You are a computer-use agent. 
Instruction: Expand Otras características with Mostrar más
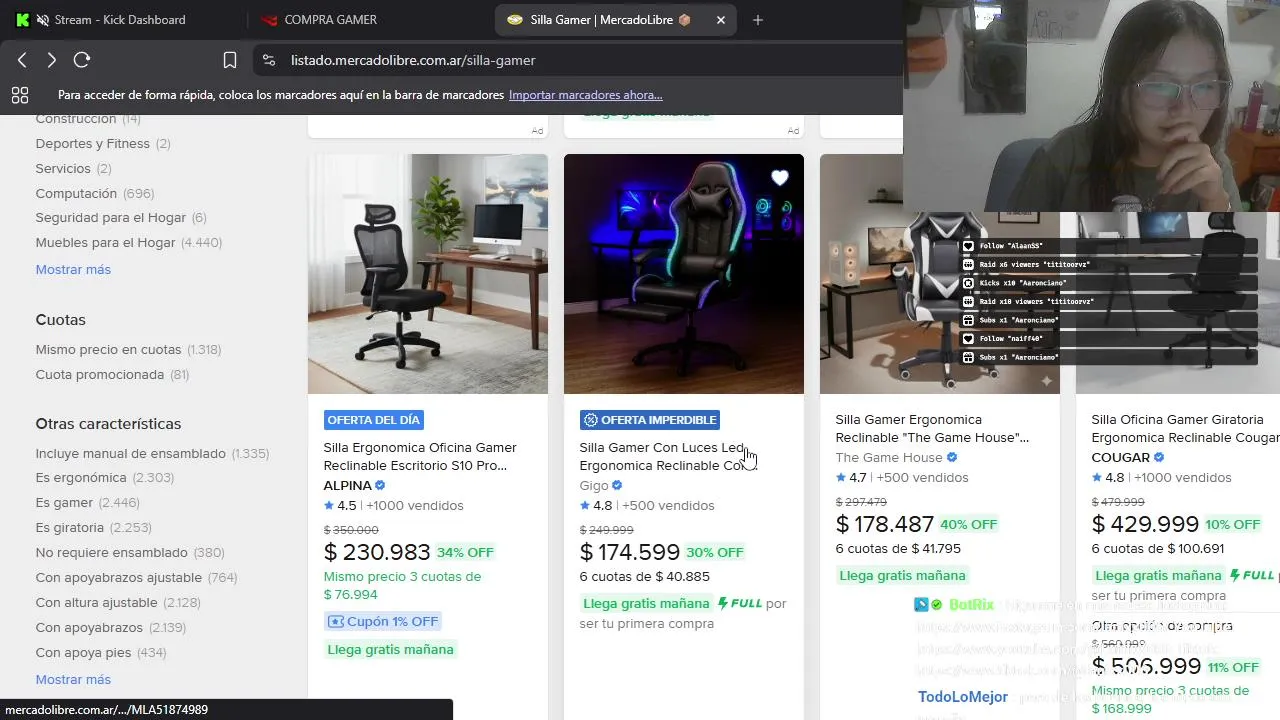point(73,680)
